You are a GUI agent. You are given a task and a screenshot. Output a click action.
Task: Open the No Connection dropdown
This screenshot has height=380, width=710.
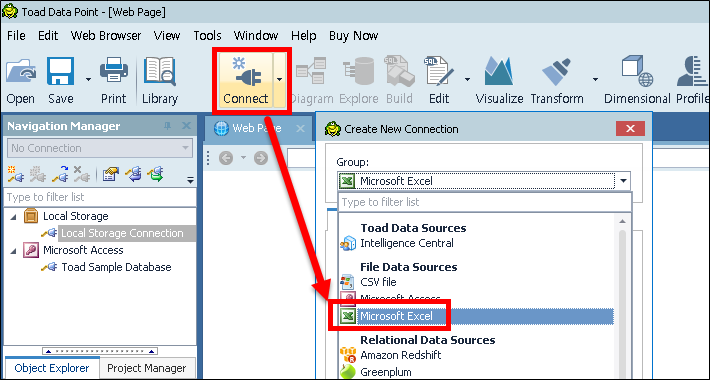click(100, 148)
